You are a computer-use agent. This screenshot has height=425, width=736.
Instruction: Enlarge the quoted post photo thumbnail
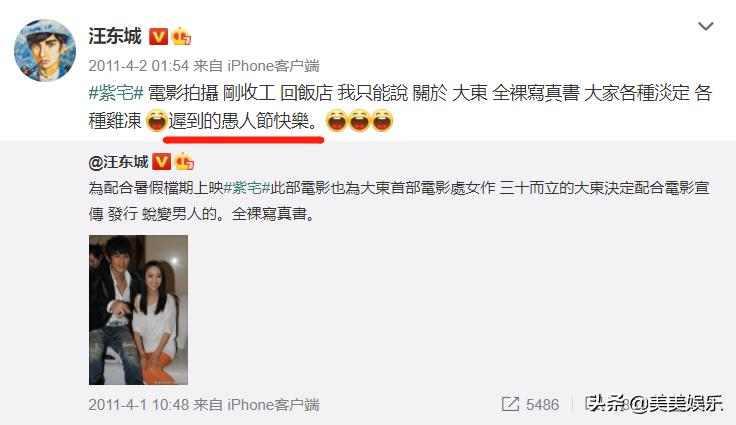pyautogui.click(x=138, y=310)
